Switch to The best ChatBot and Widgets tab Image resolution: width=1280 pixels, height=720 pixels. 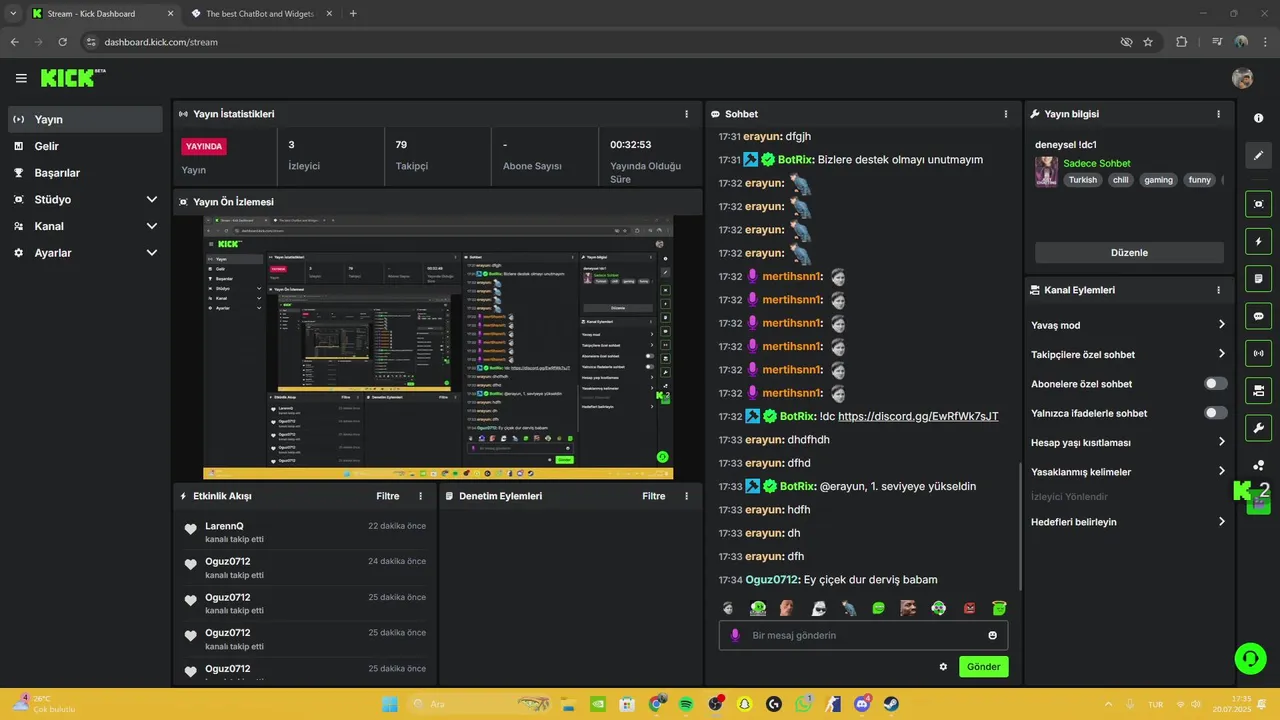263,14
